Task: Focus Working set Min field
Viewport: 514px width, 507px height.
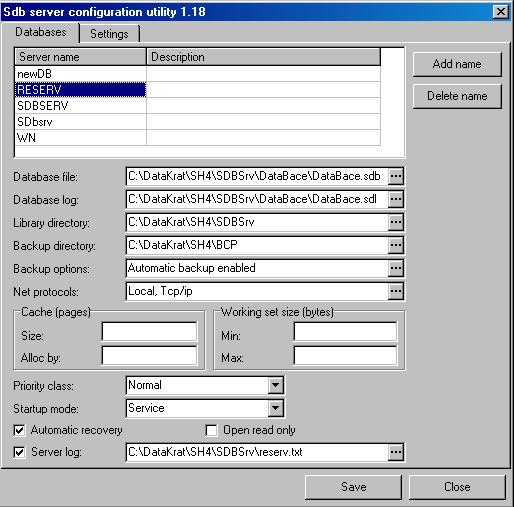Action: tap(345, 332)
